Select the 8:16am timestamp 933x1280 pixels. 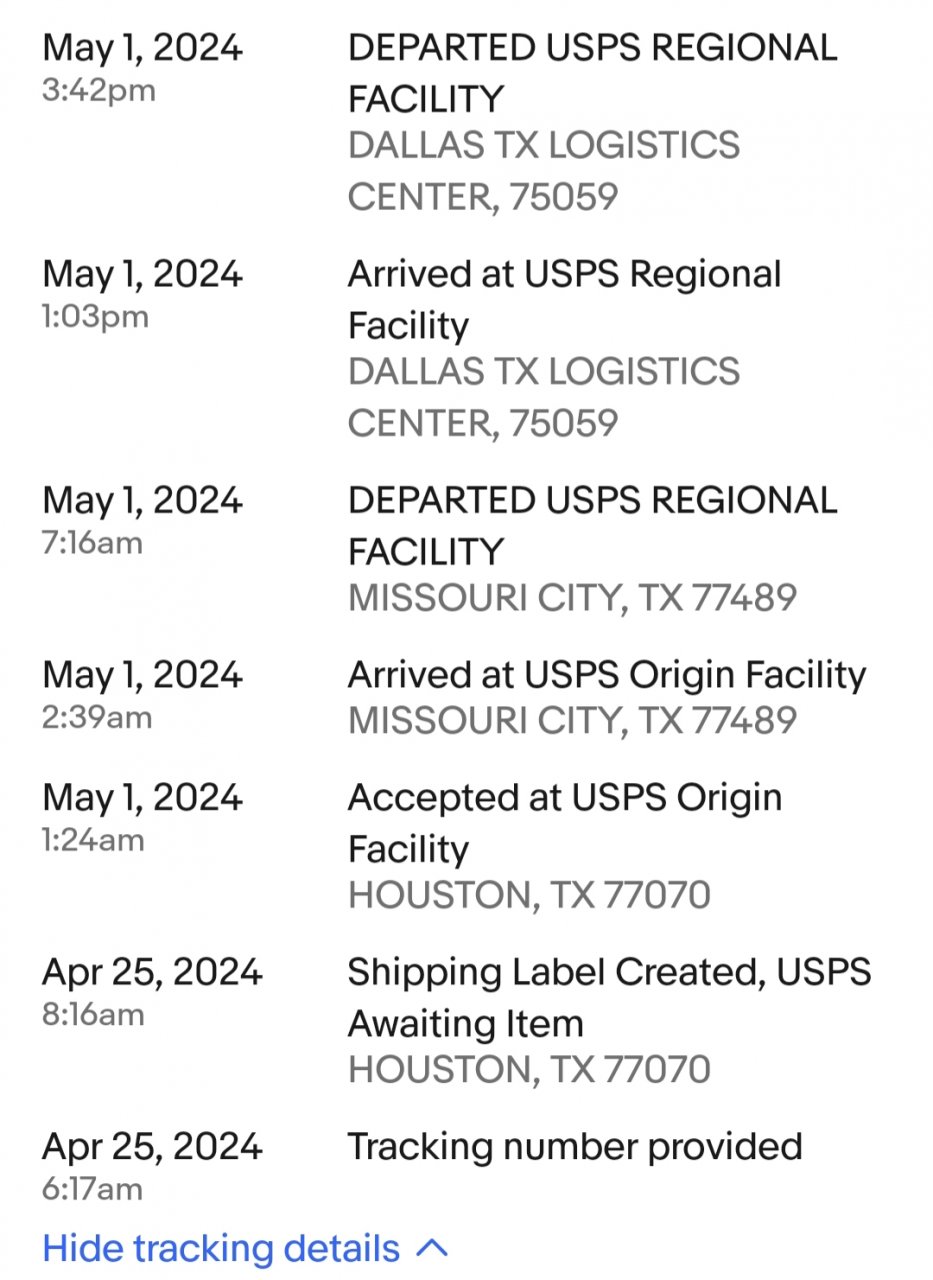pos(92,1015)
